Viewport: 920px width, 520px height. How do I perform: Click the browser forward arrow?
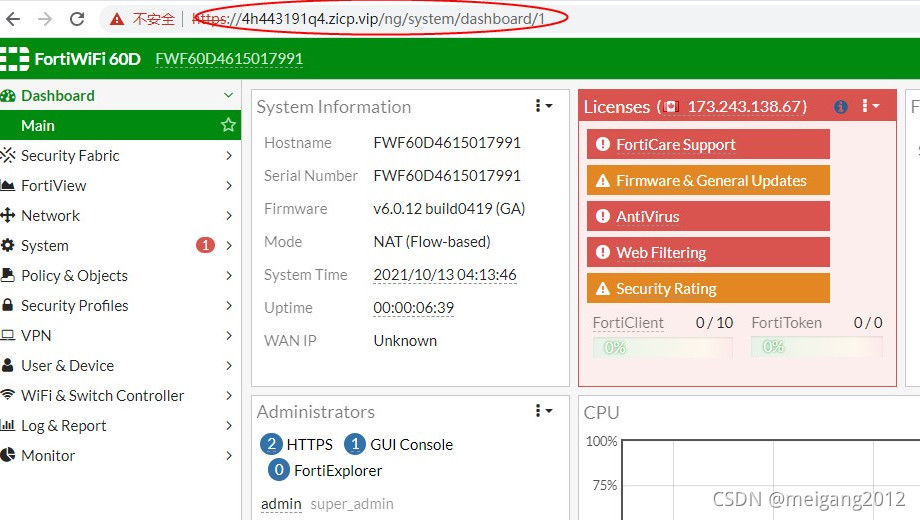point(45,19)
